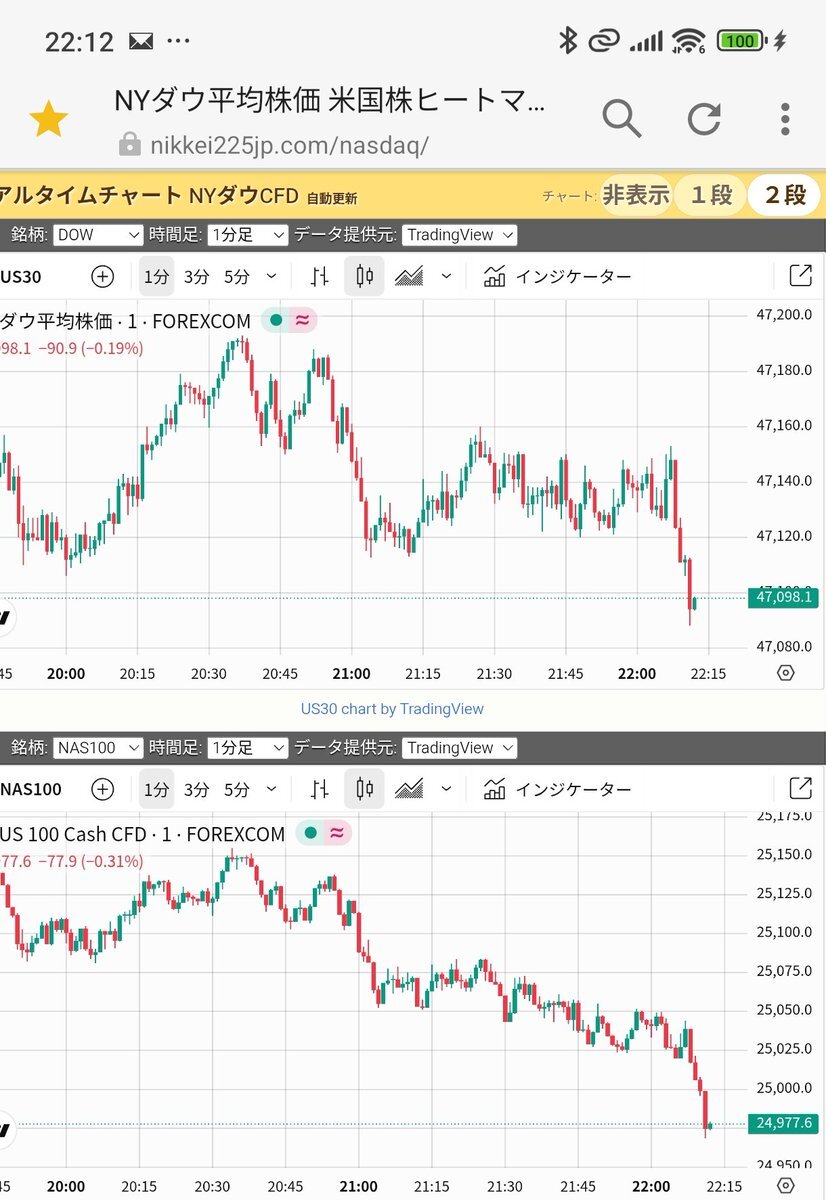Reload the page with refresh icon
The height and width of the screenshot is (1200, 826).
coord(704,119)
